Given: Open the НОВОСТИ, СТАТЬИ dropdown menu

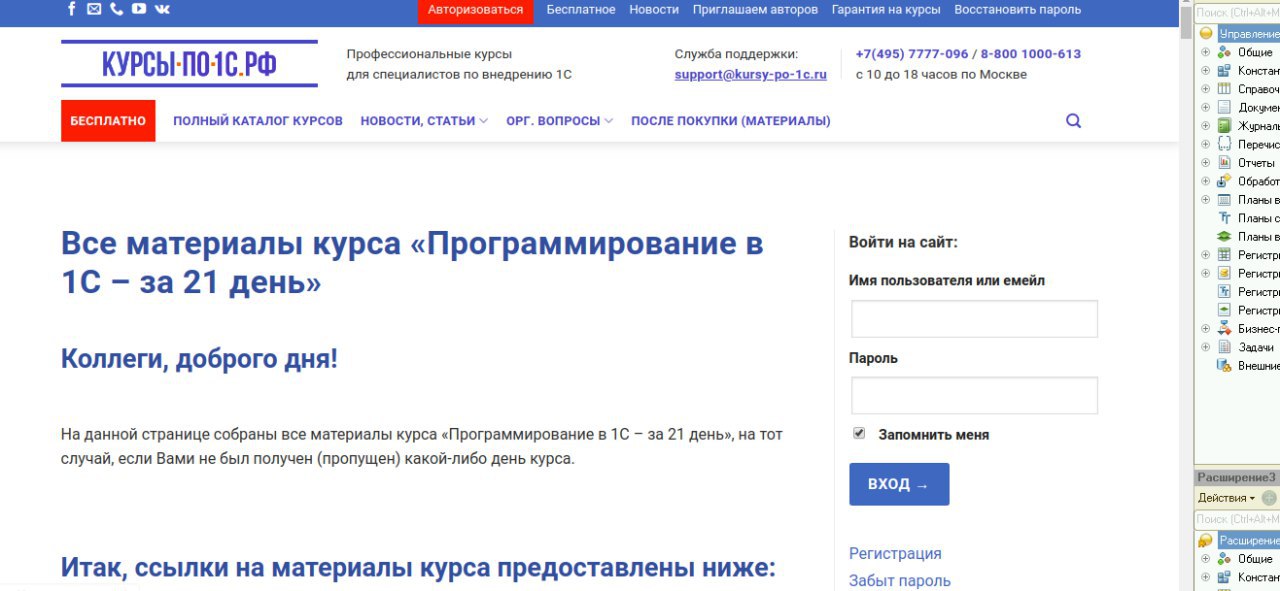Looking at the screenshot, I should (x=424, y=121).
